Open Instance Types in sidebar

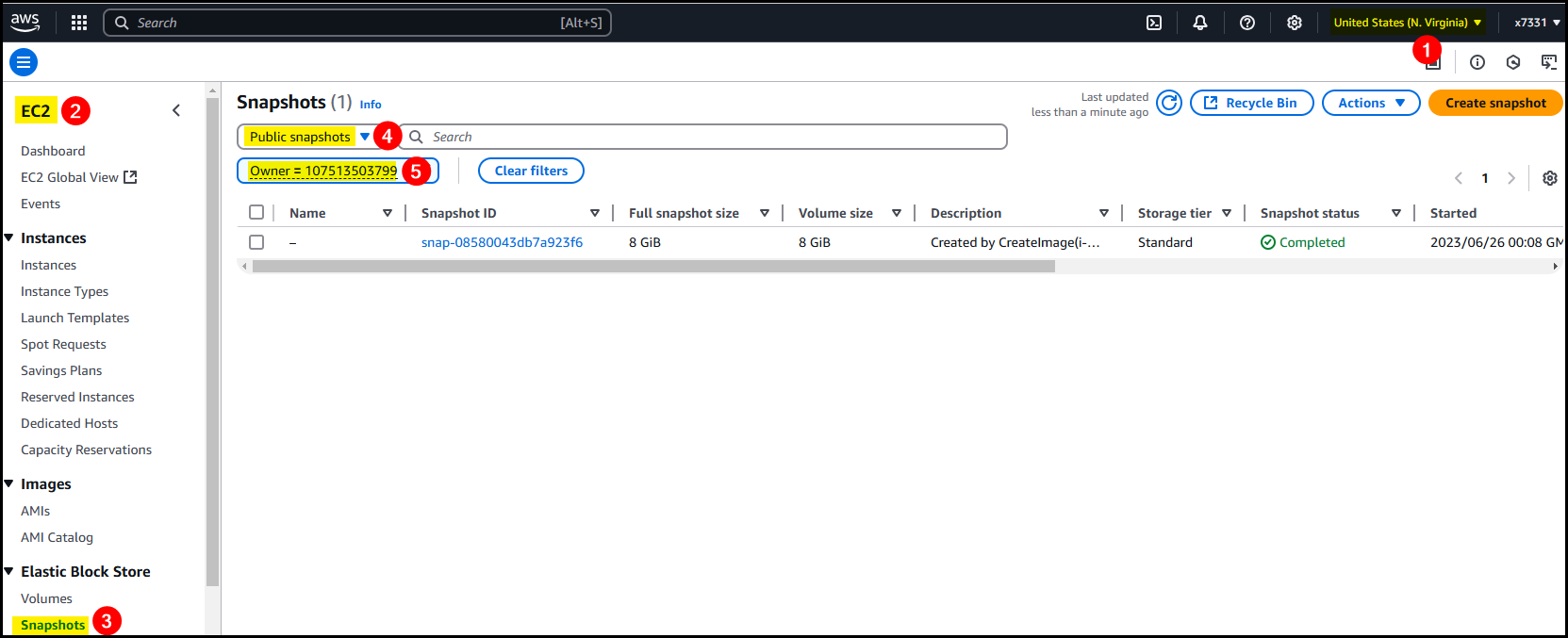click(x=64, y=291)
